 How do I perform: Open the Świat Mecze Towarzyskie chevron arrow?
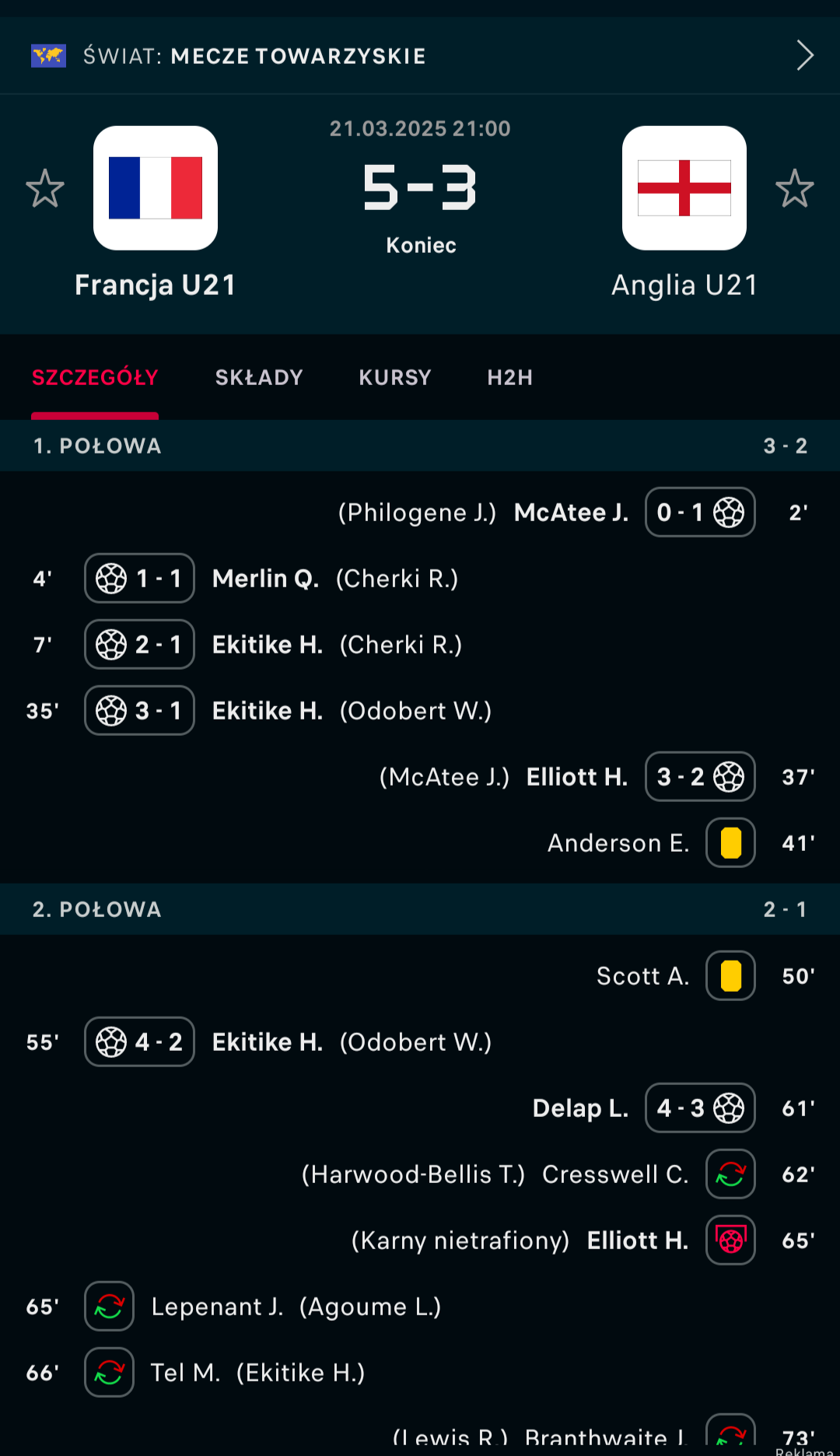tap(805, 55)
